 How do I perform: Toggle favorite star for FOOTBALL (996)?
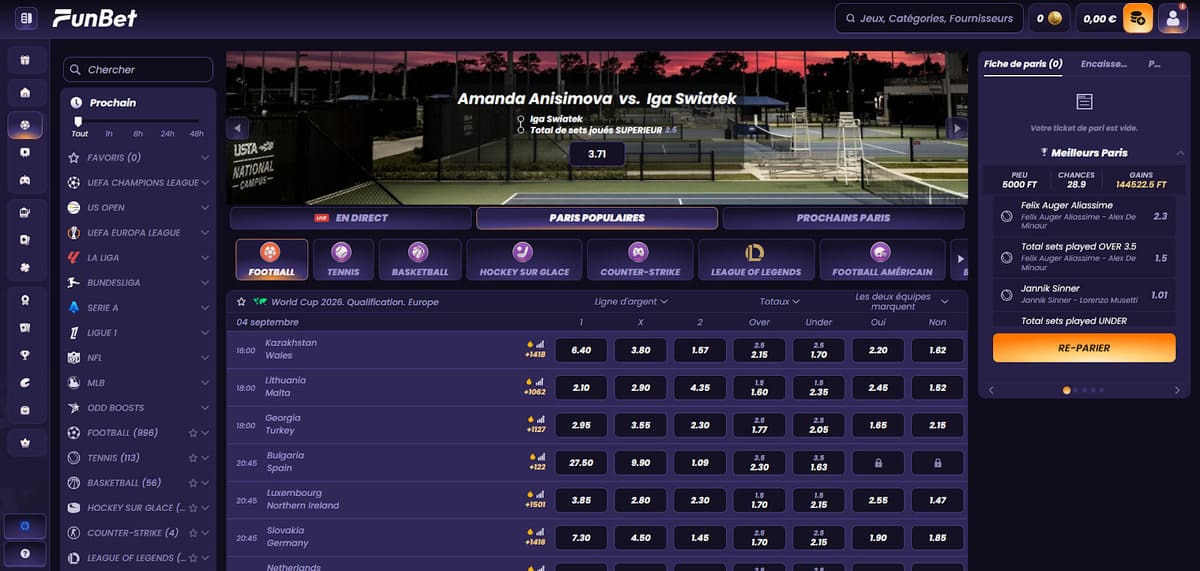[x=193, y=433]
